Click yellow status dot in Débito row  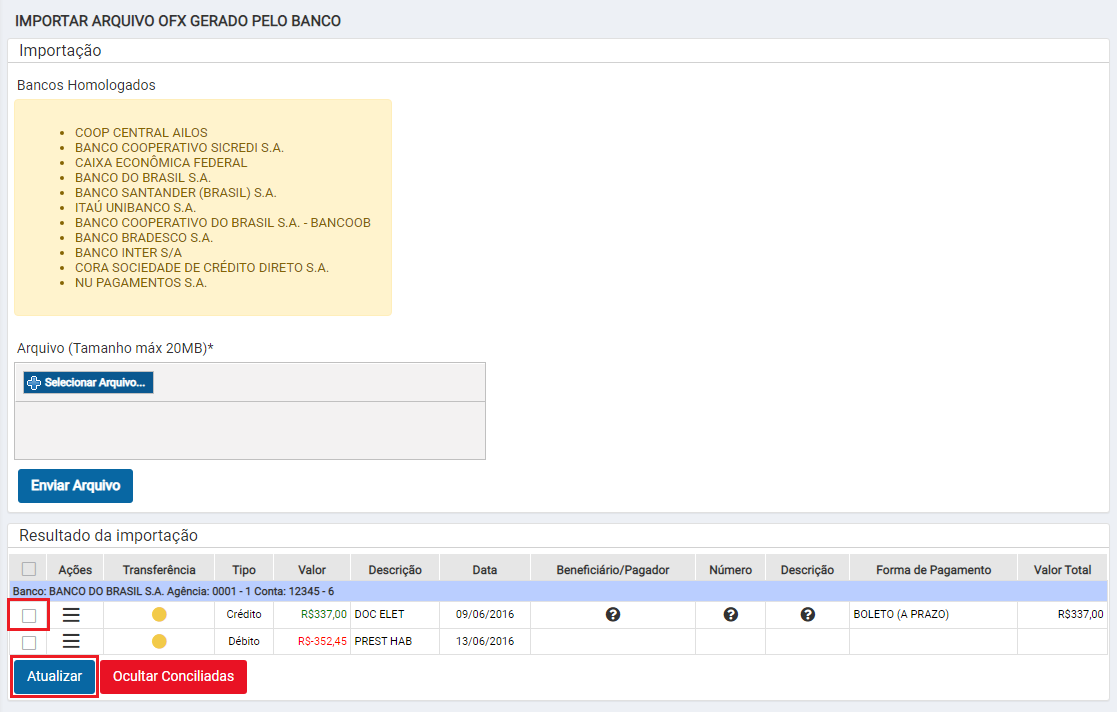pyautogui.click(x=159, y=641)
